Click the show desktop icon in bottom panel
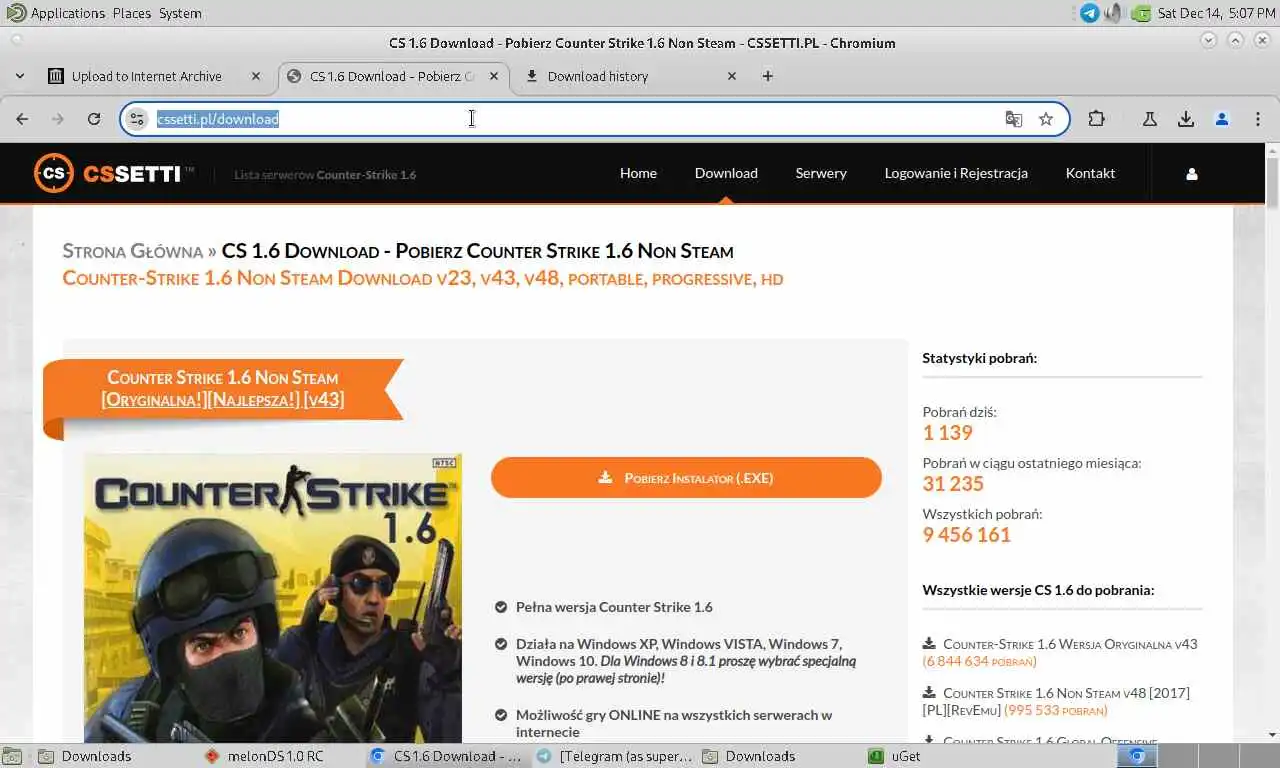Viewport: 1280px width, 768px height. coord(14,756)
